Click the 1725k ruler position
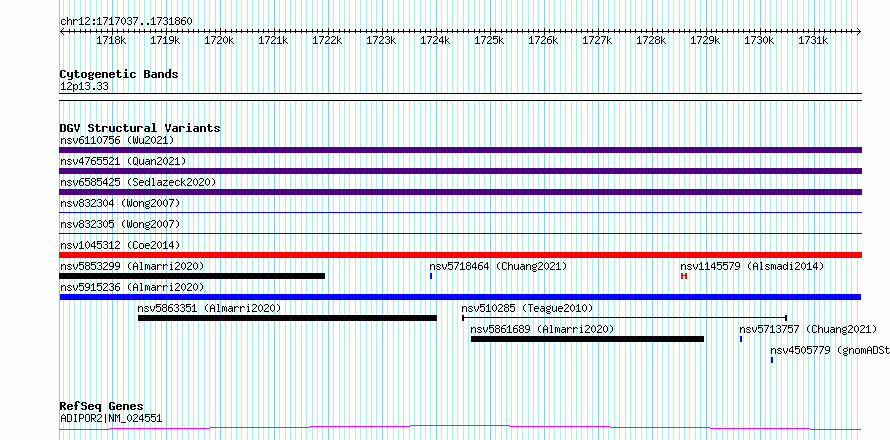 [489, 41]
